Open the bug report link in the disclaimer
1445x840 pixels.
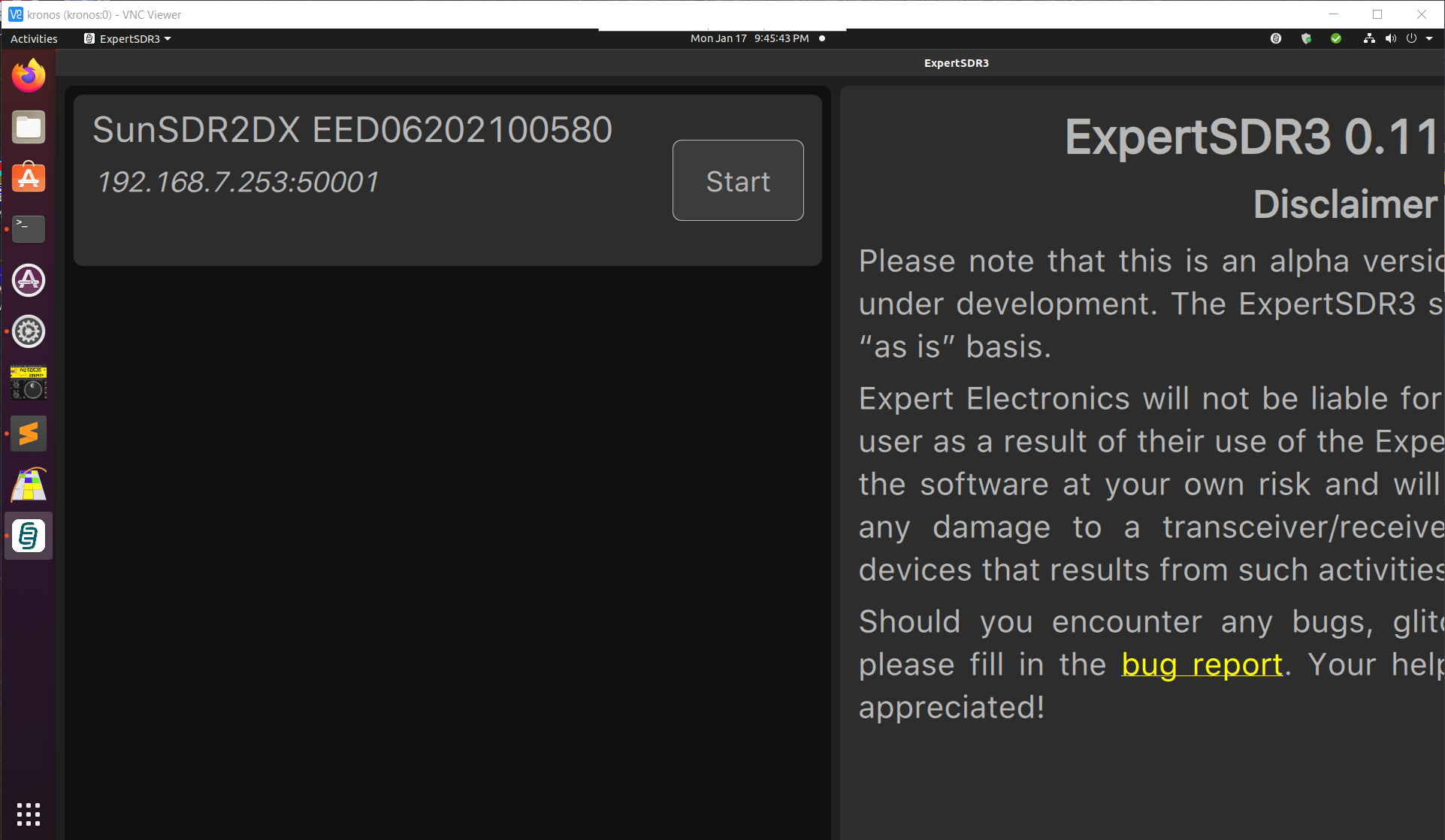click(x=1201, y=664)
